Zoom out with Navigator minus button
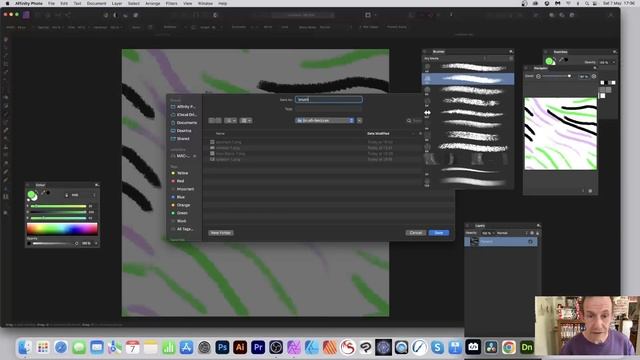The image size is (640, 360). (x=538, y=76)
